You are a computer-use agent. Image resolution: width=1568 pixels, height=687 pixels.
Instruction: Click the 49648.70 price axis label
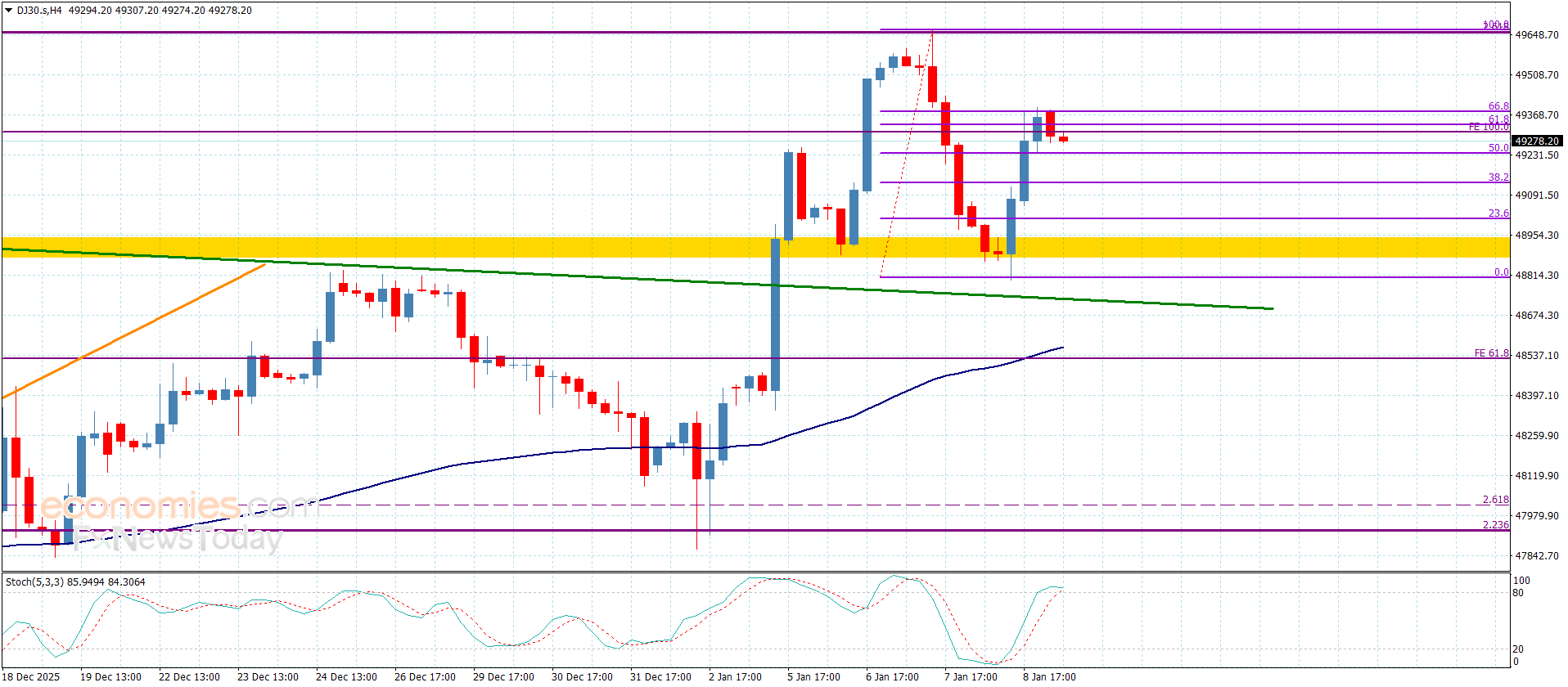pyautogui.click(x=1536, y=35)
